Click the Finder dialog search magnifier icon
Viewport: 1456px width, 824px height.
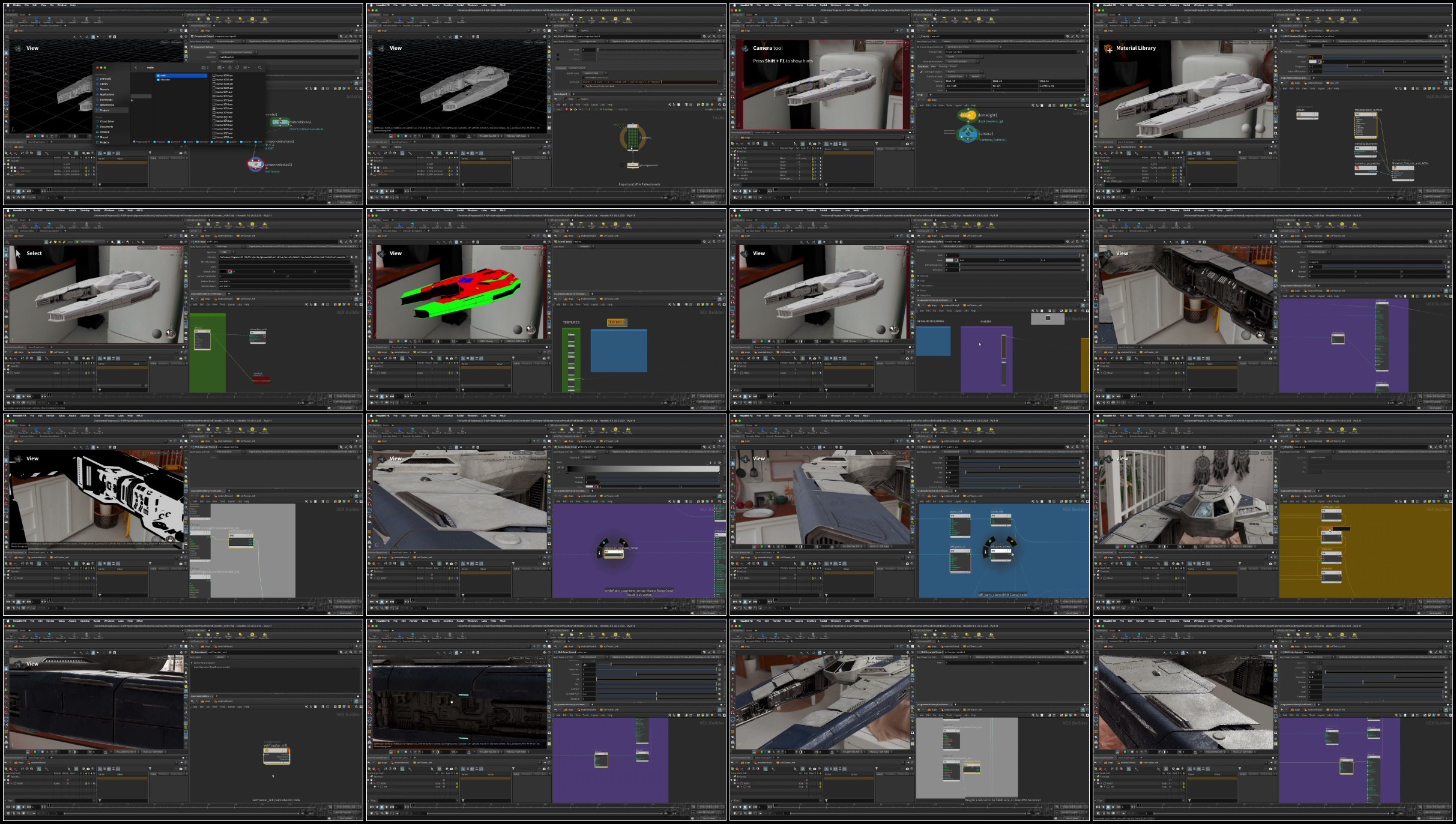(x=260, y=68)
